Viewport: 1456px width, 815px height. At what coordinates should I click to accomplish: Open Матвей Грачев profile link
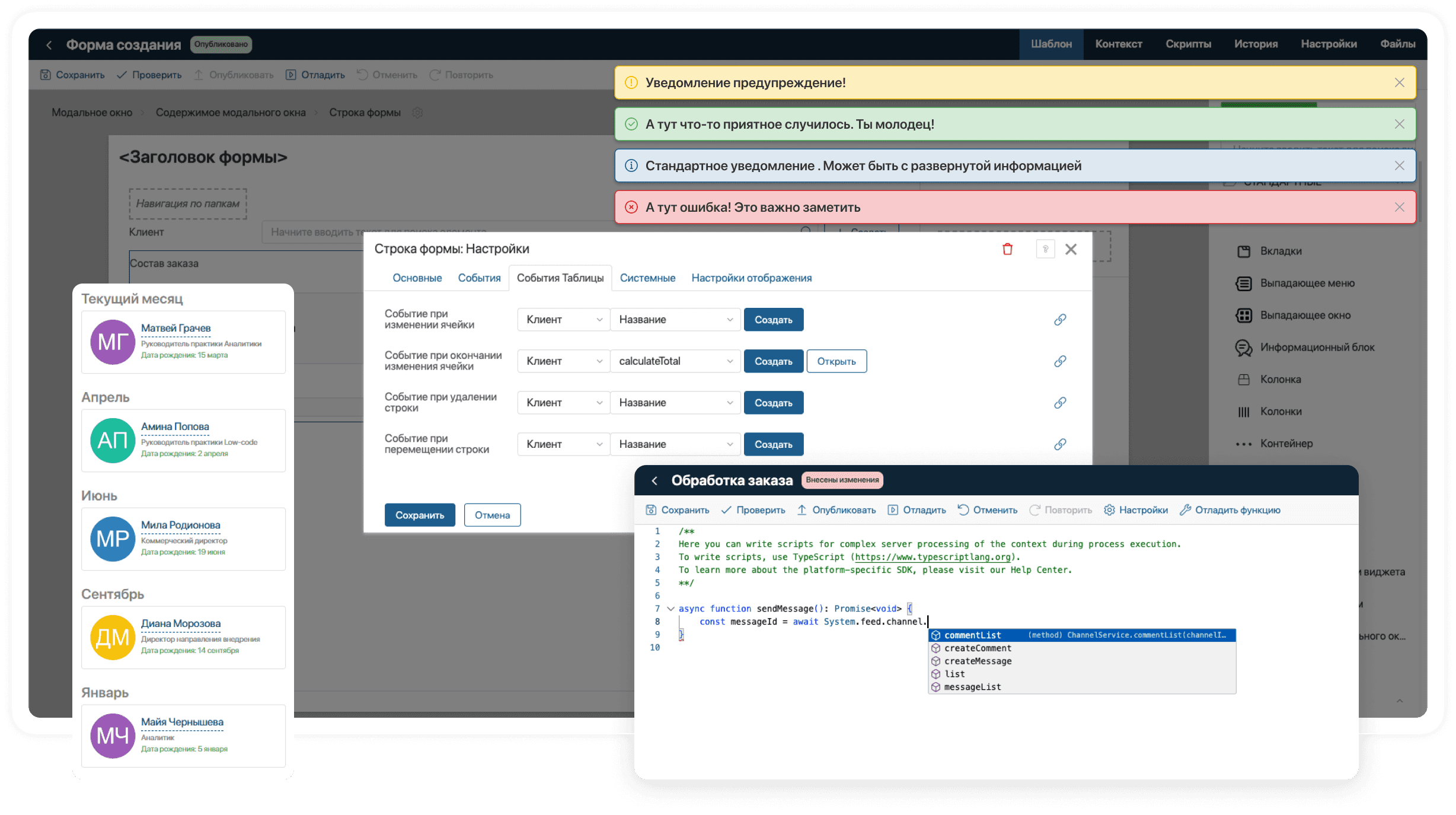175,328
